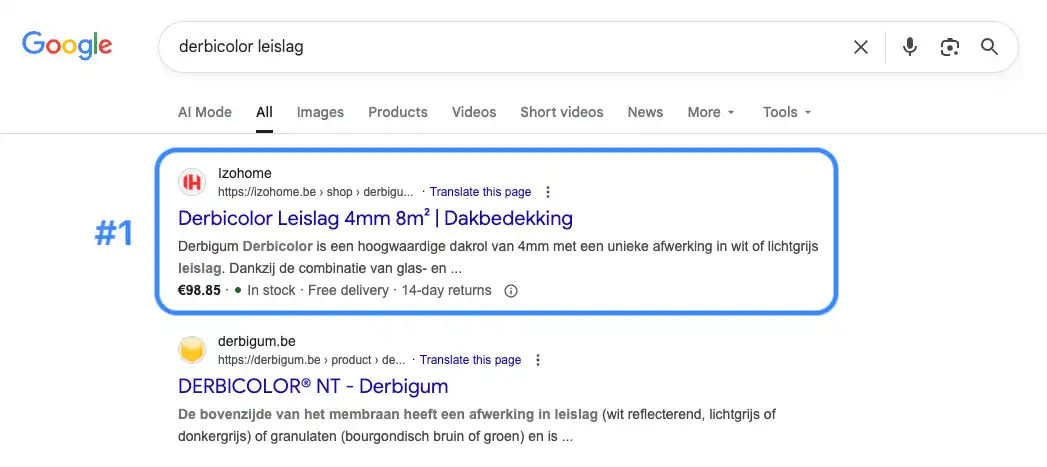Select the All results tab
The width and height of the screenshot is (1047, 467).
[x=264, y=112]
